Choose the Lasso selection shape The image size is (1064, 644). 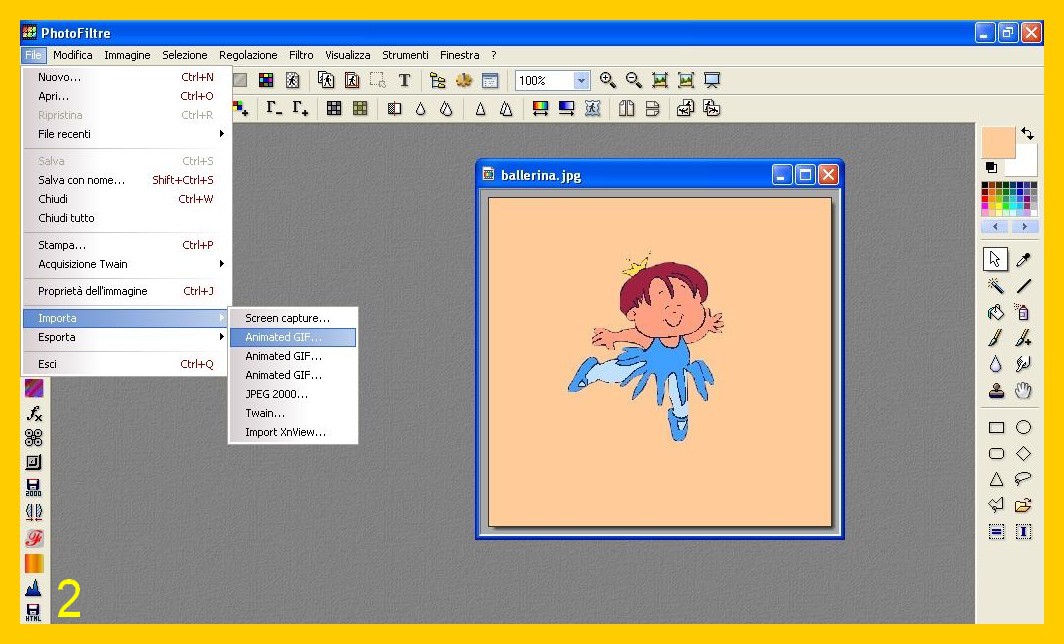(x=1023, y=479)
